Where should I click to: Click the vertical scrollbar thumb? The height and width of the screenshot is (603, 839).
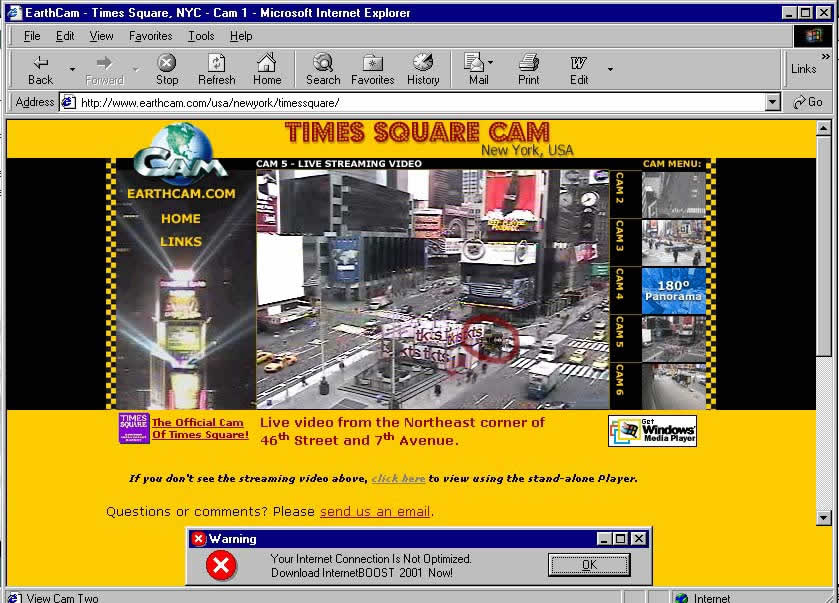[823, 245]
